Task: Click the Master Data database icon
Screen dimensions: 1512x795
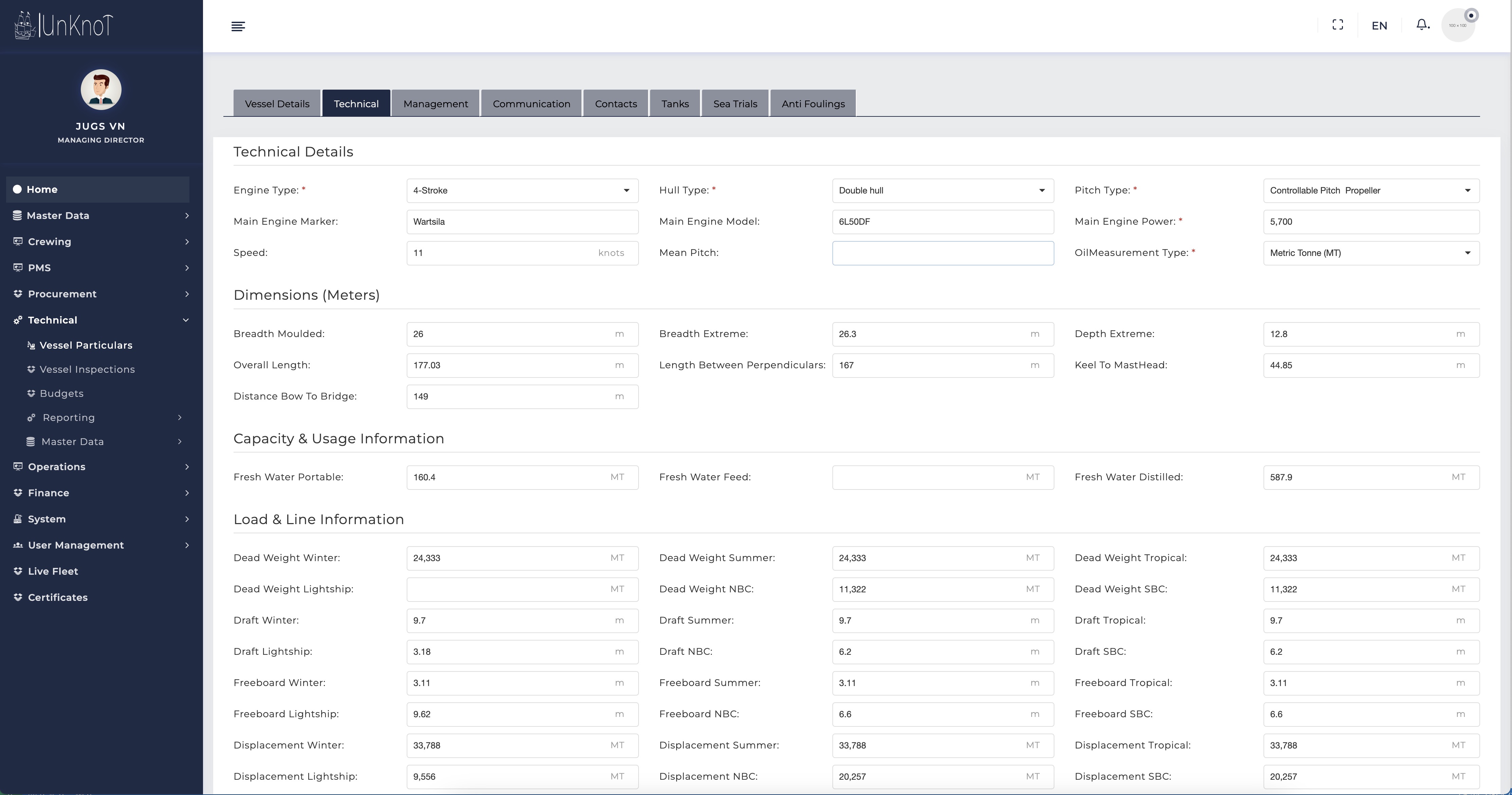Action: [17, 215]
